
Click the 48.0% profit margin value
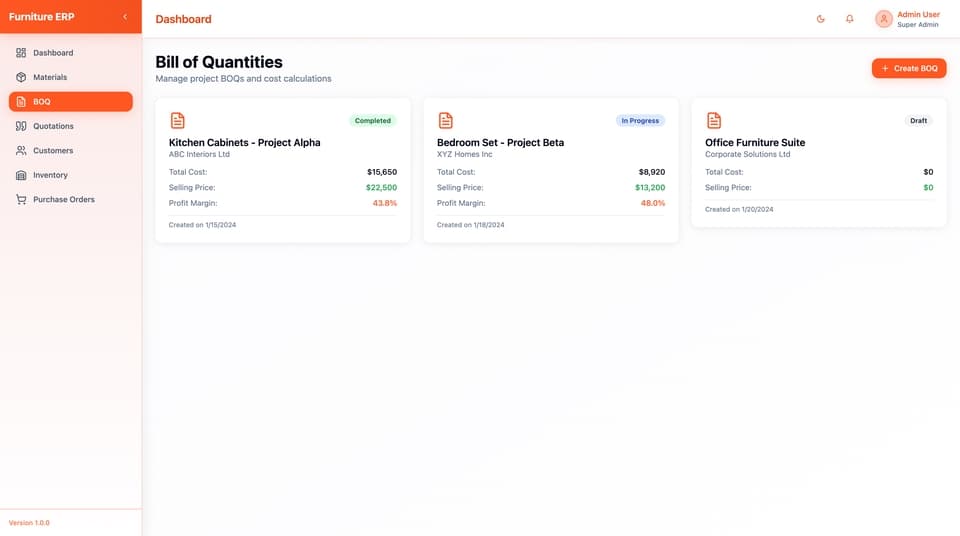coord(653,203)
